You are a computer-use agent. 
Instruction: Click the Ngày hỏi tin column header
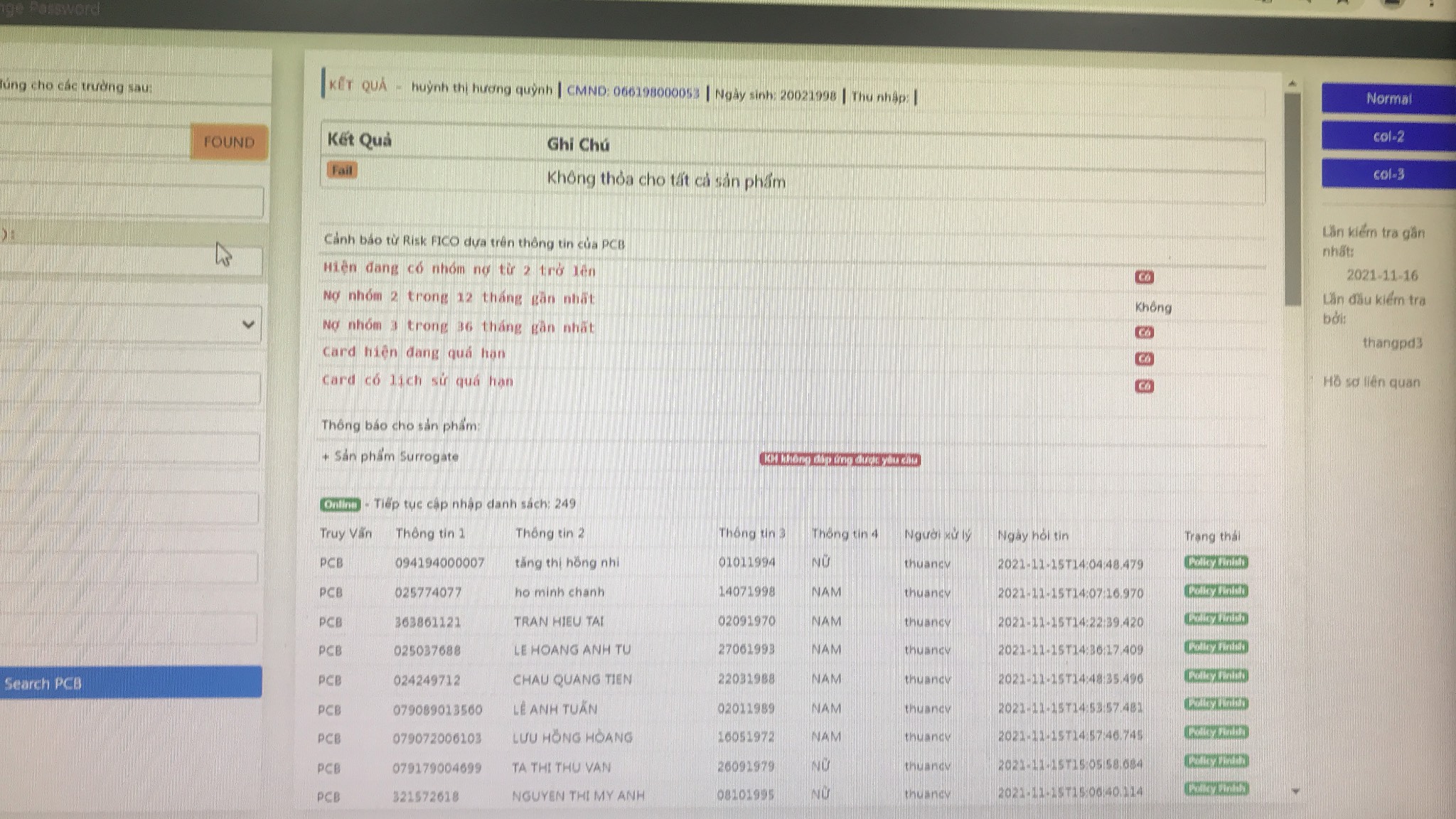(1032, 535)
